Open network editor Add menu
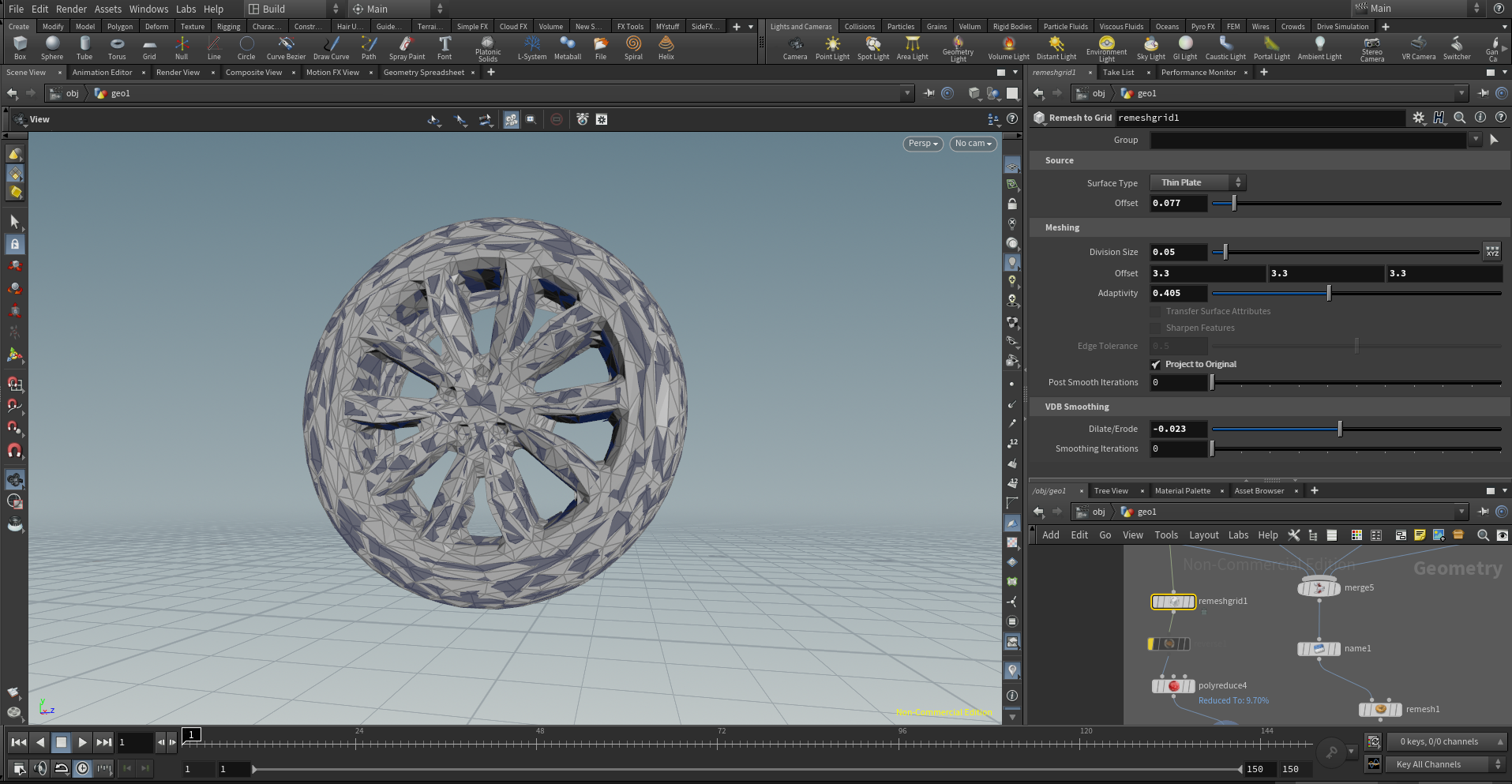 (x=1051, y=535)
